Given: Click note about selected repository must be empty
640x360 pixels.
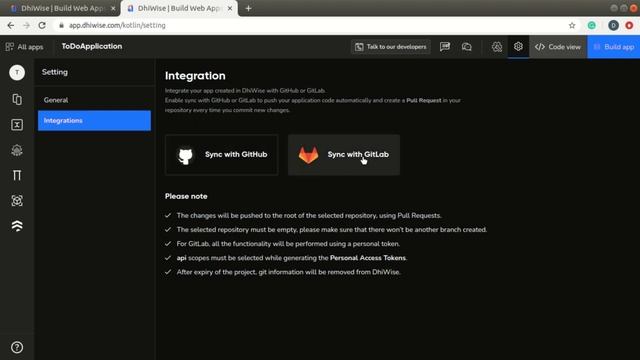Looking at the screenshot, I should pyautogui.click(x=332, y=230).
